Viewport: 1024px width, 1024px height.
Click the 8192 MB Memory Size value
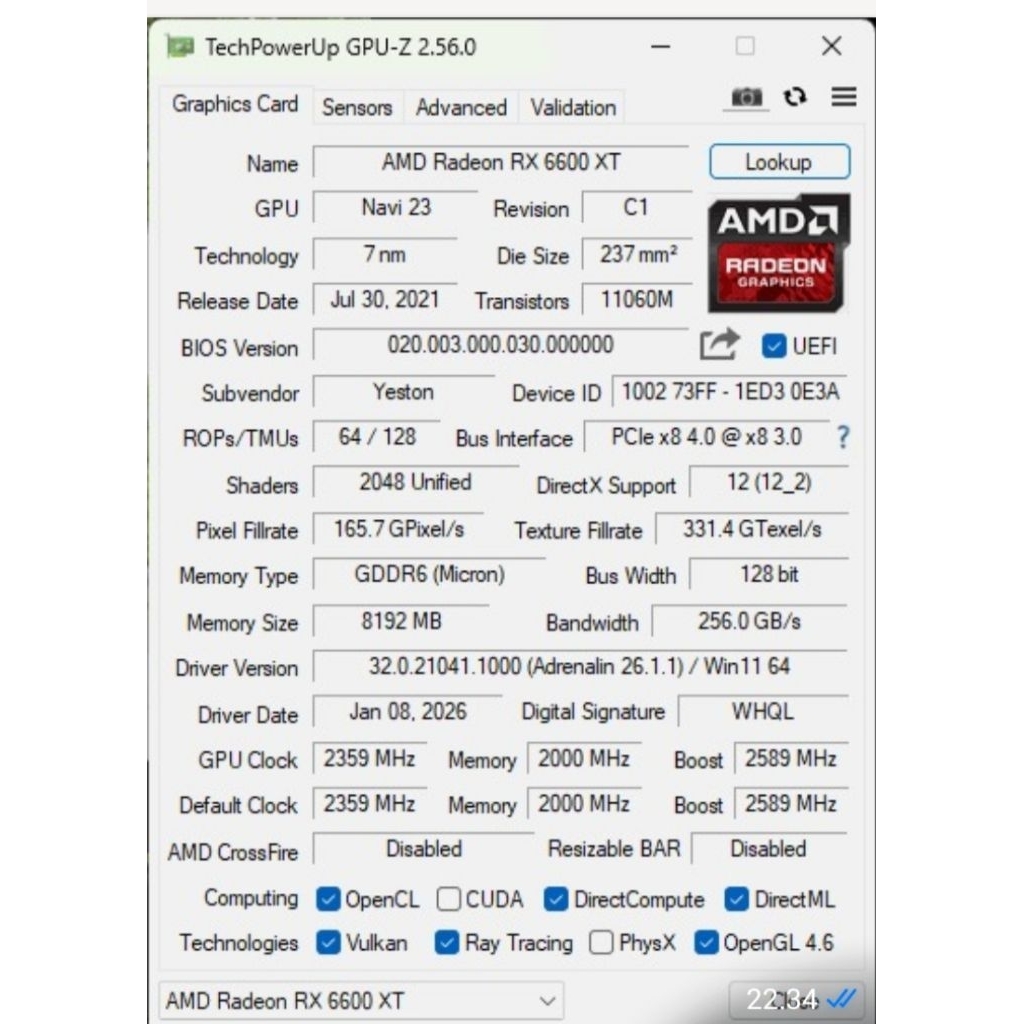pos(401,620)
